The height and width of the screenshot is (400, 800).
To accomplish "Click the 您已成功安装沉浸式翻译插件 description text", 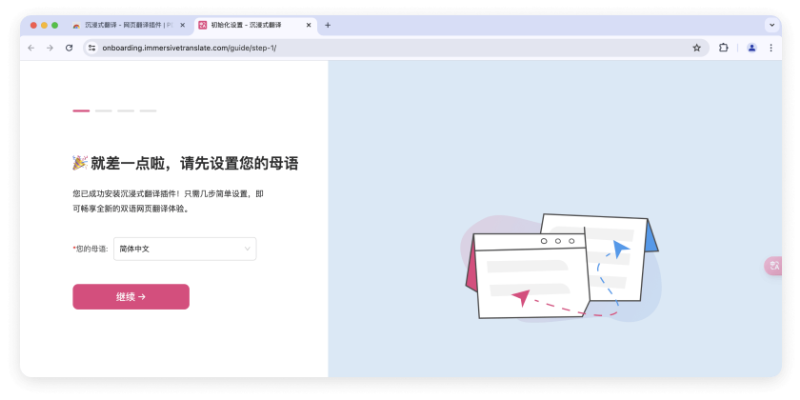I will click(168, 202).
